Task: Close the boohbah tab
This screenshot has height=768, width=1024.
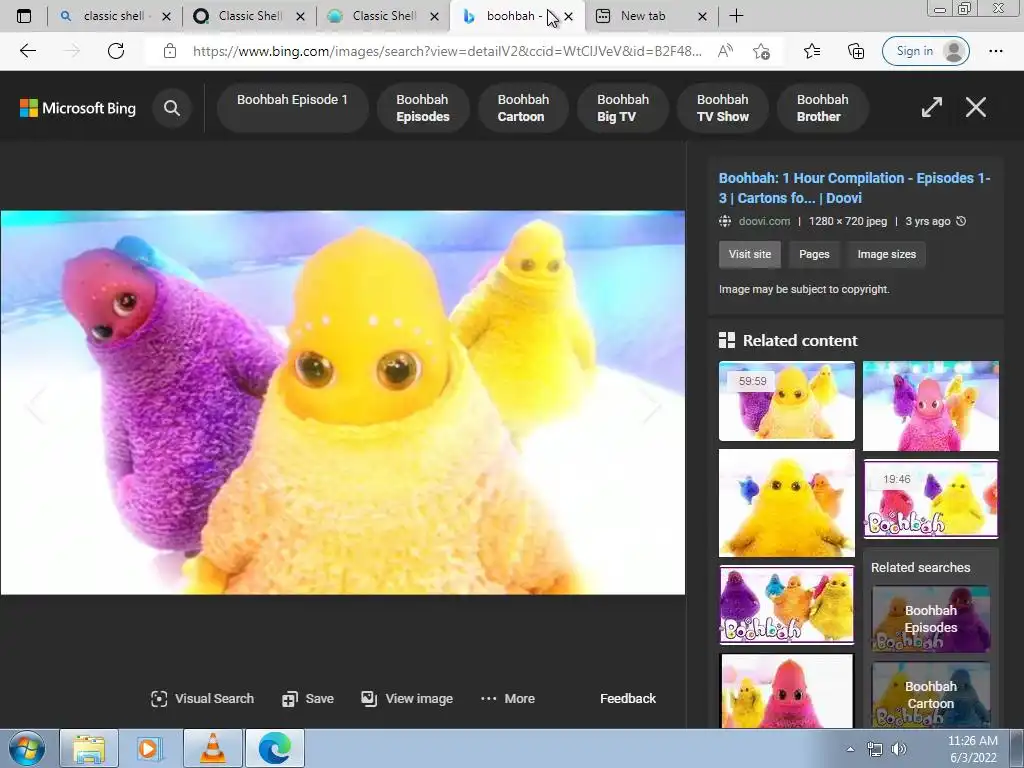Action: click(569, 16)
